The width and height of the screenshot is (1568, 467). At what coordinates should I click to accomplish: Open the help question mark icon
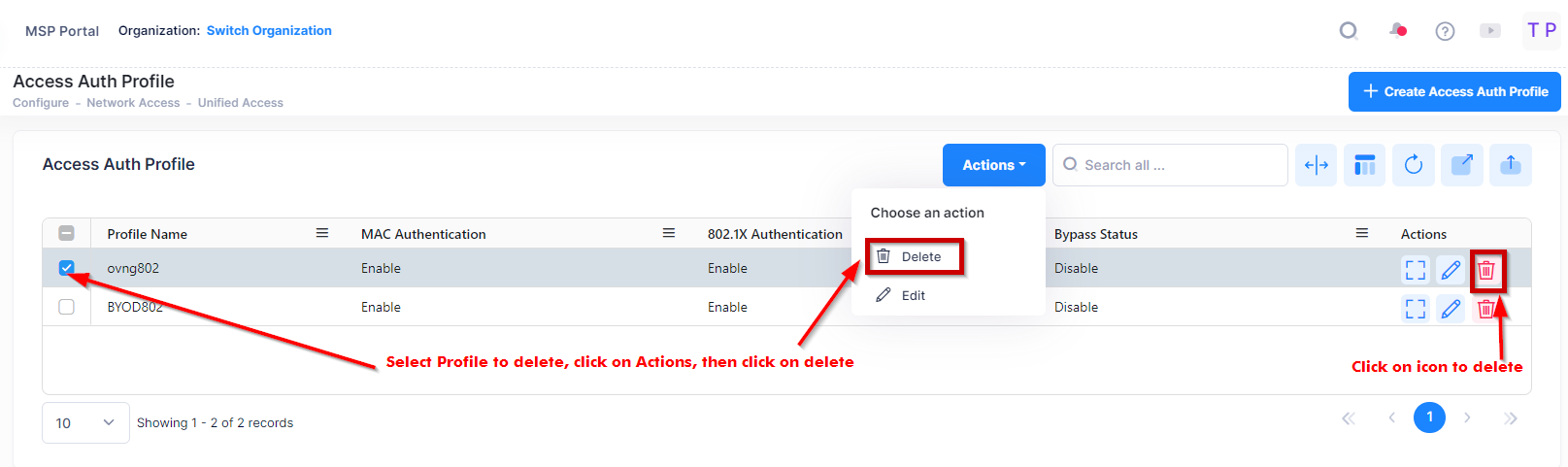tap(1445, 31)
